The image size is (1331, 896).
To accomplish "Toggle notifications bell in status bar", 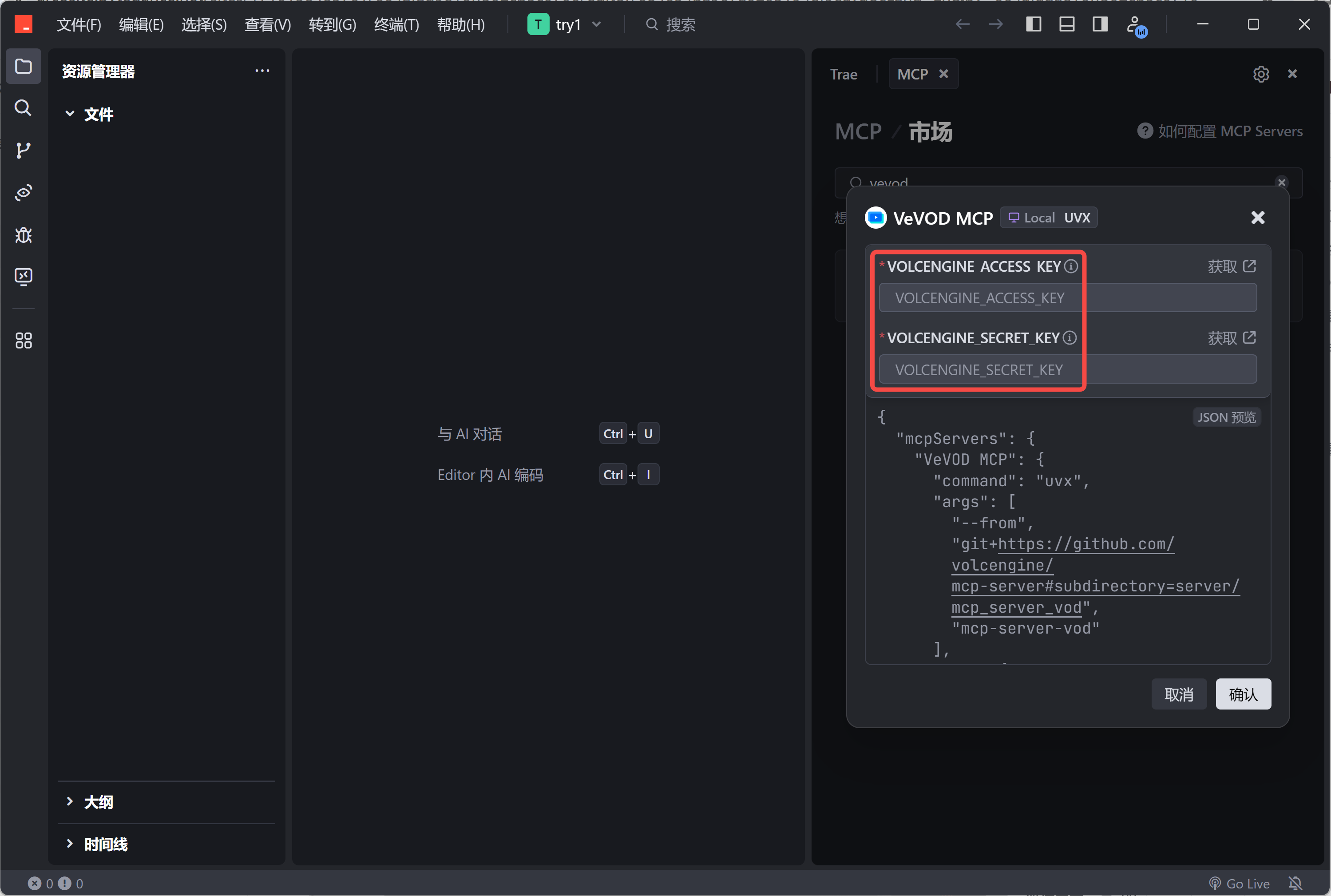I will [1295, 884].
